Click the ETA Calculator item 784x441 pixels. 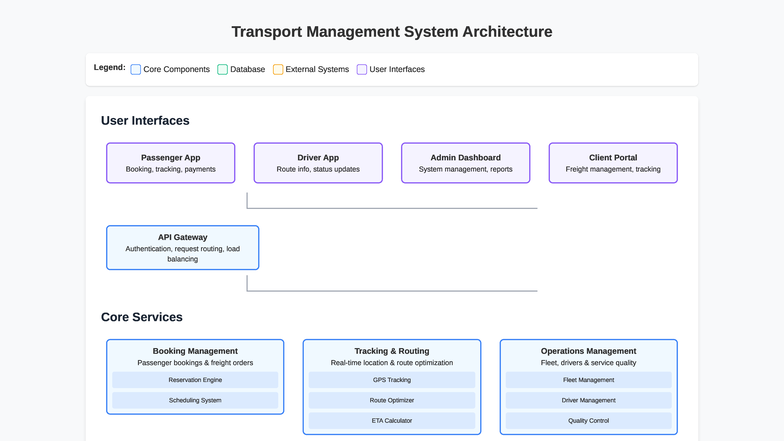click(x=392, y=421)
